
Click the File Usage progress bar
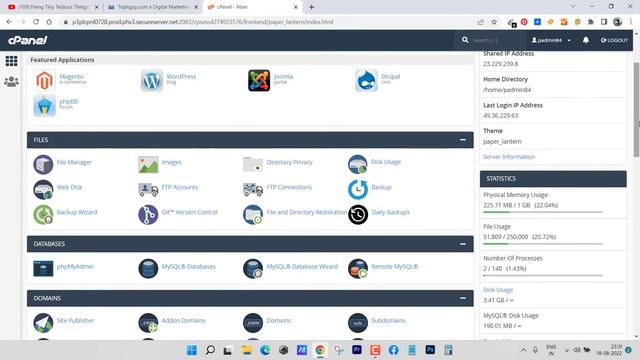[543, 244]
